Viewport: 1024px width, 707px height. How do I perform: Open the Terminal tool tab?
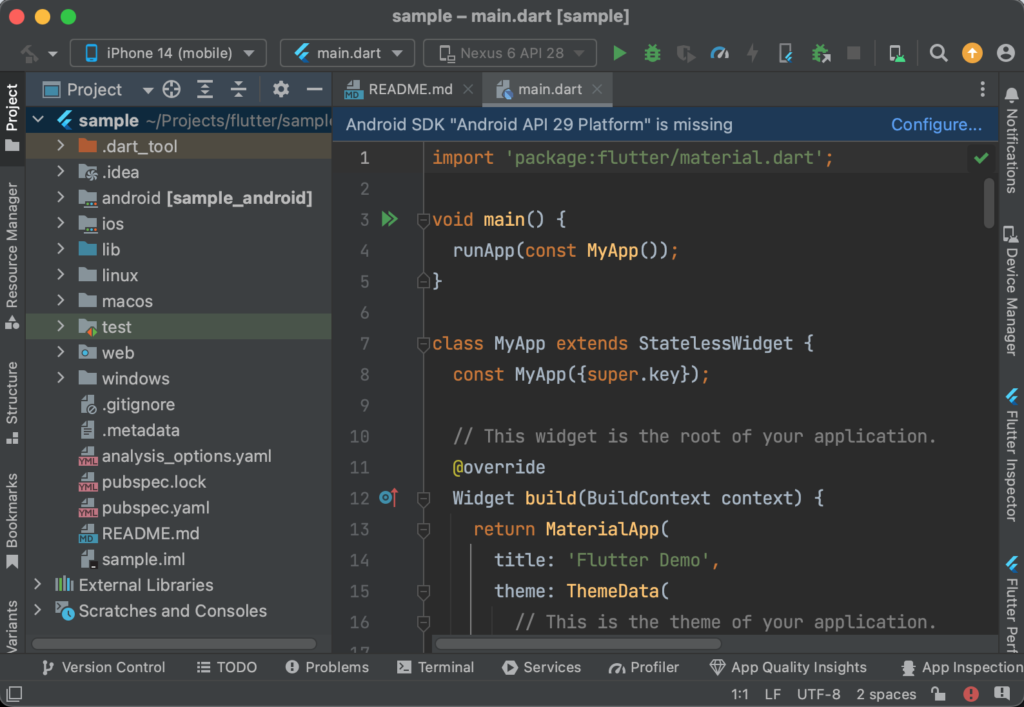coord(436,667)
